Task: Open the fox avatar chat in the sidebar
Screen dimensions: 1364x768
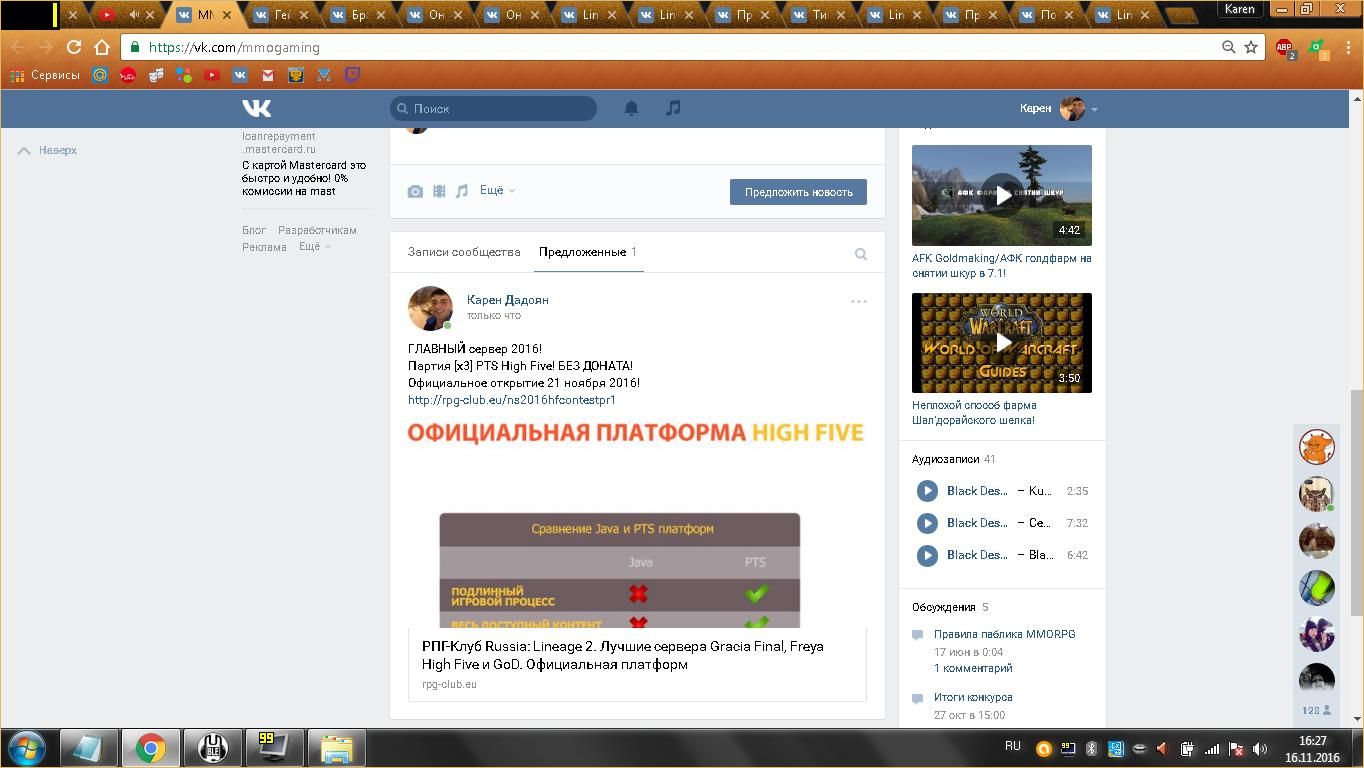Action: (1317, 447)
